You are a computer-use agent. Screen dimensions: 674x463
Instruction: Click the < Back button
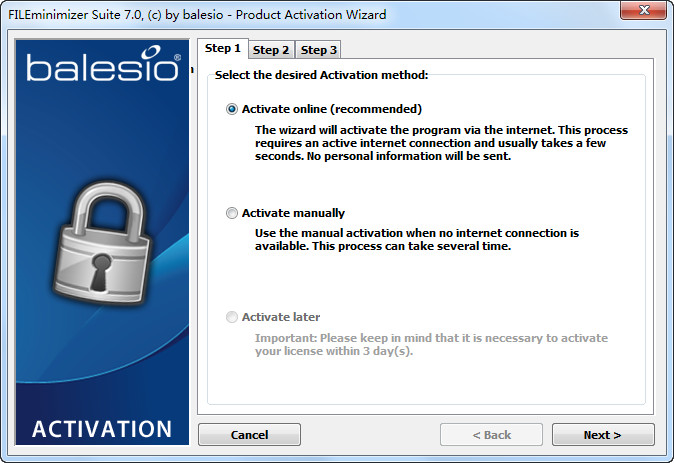coord(491,435)
